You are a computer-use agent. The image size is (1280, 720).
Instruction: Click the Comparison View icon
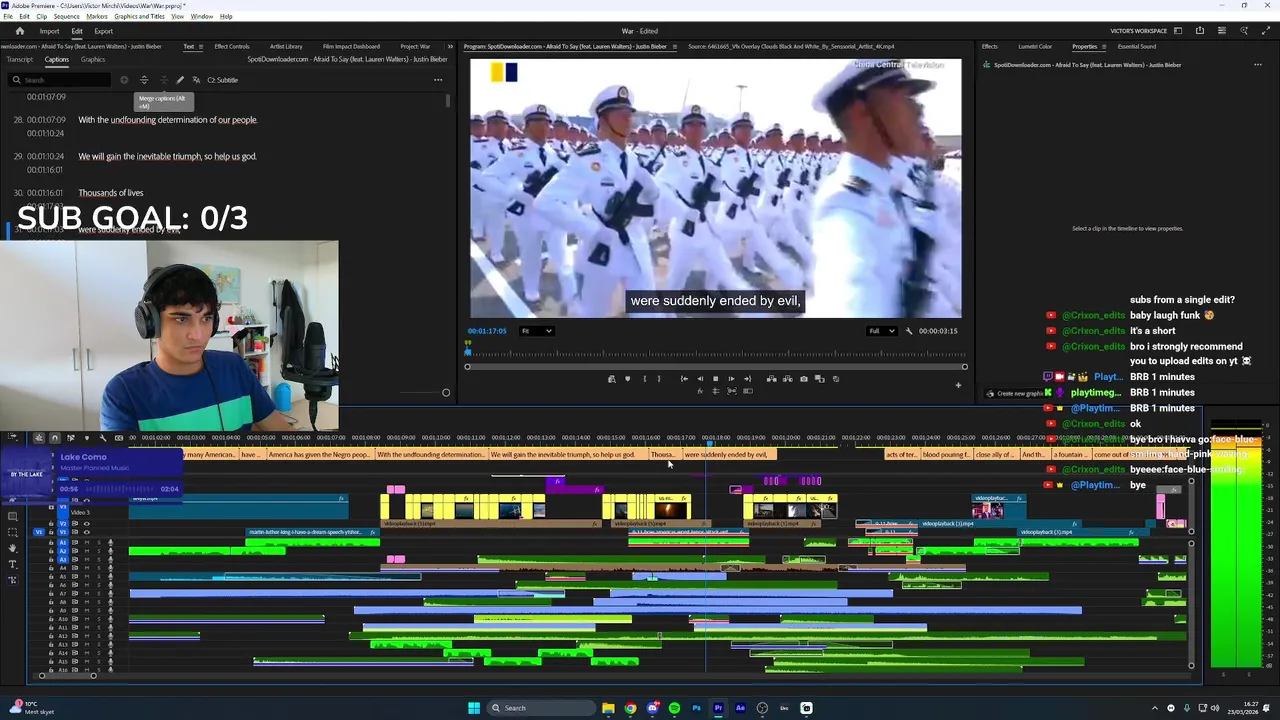(x=820, y=379)
